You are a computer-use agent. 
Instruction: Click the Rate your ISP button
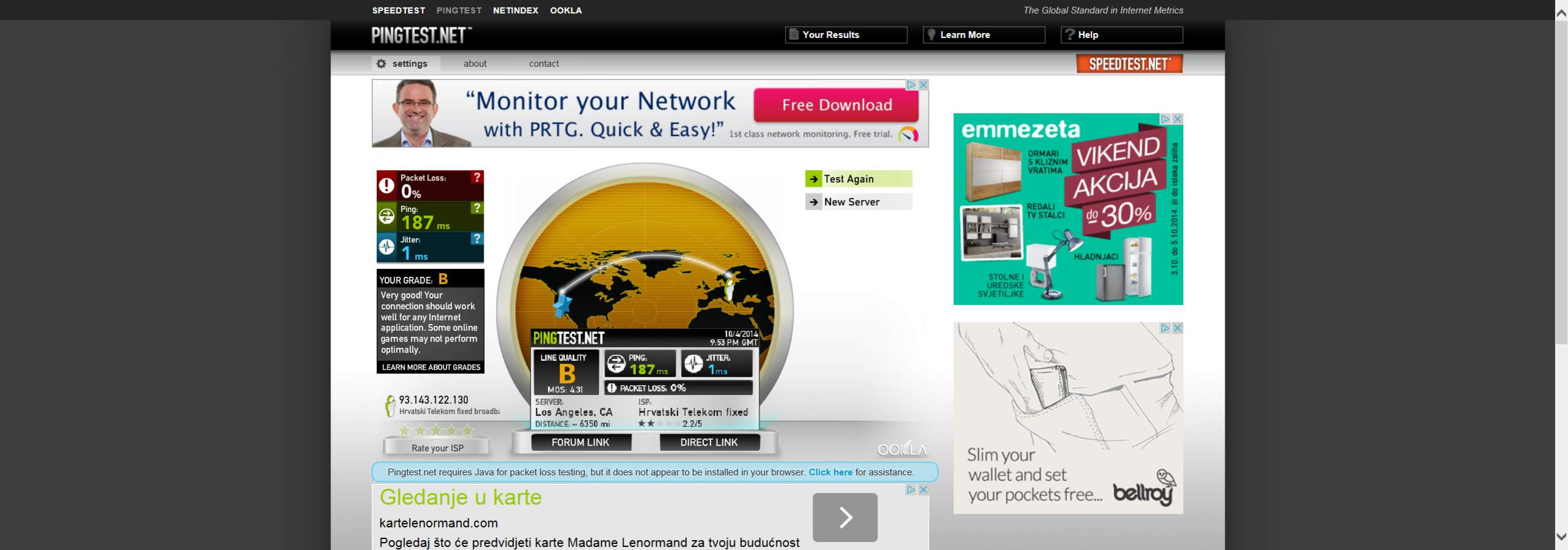point(437,448)
